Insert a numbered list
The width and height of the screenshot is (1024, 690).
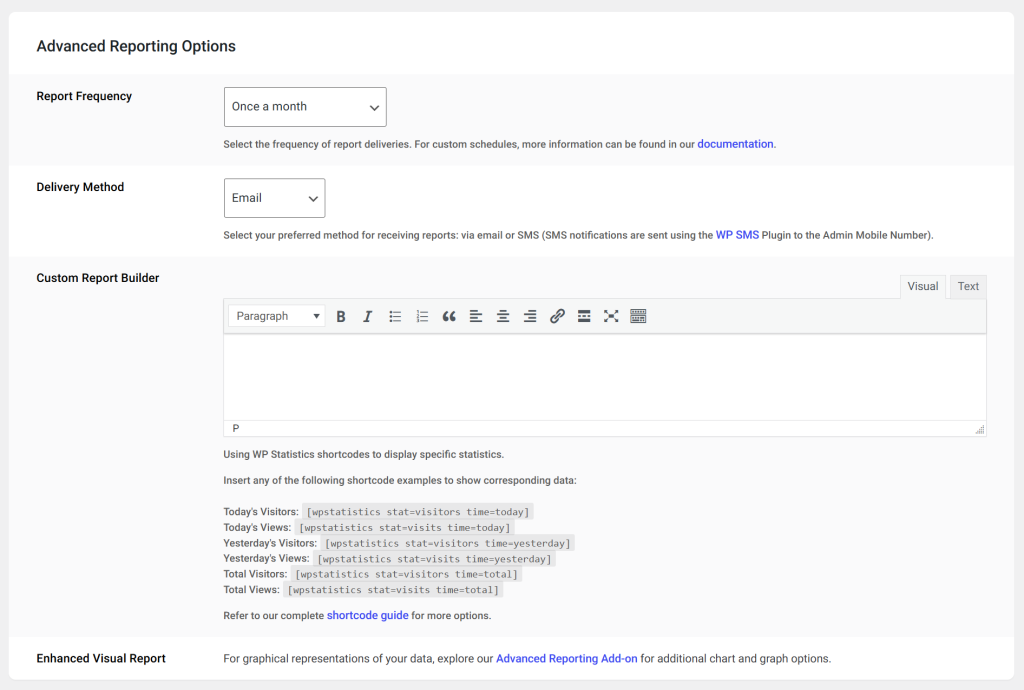(422, 316)
